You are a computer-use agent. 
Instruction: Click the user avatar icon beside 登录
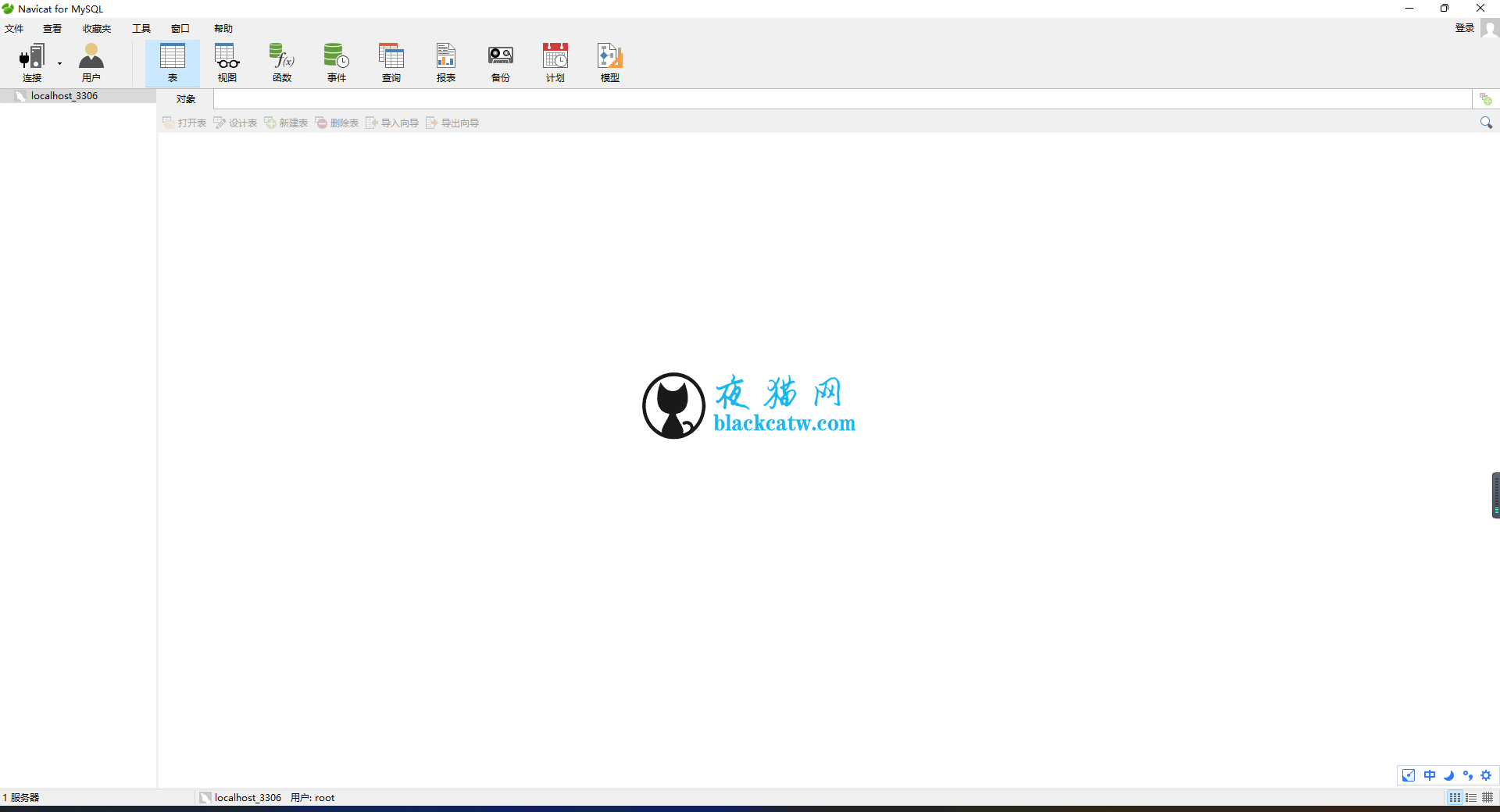coord(1490,28)
